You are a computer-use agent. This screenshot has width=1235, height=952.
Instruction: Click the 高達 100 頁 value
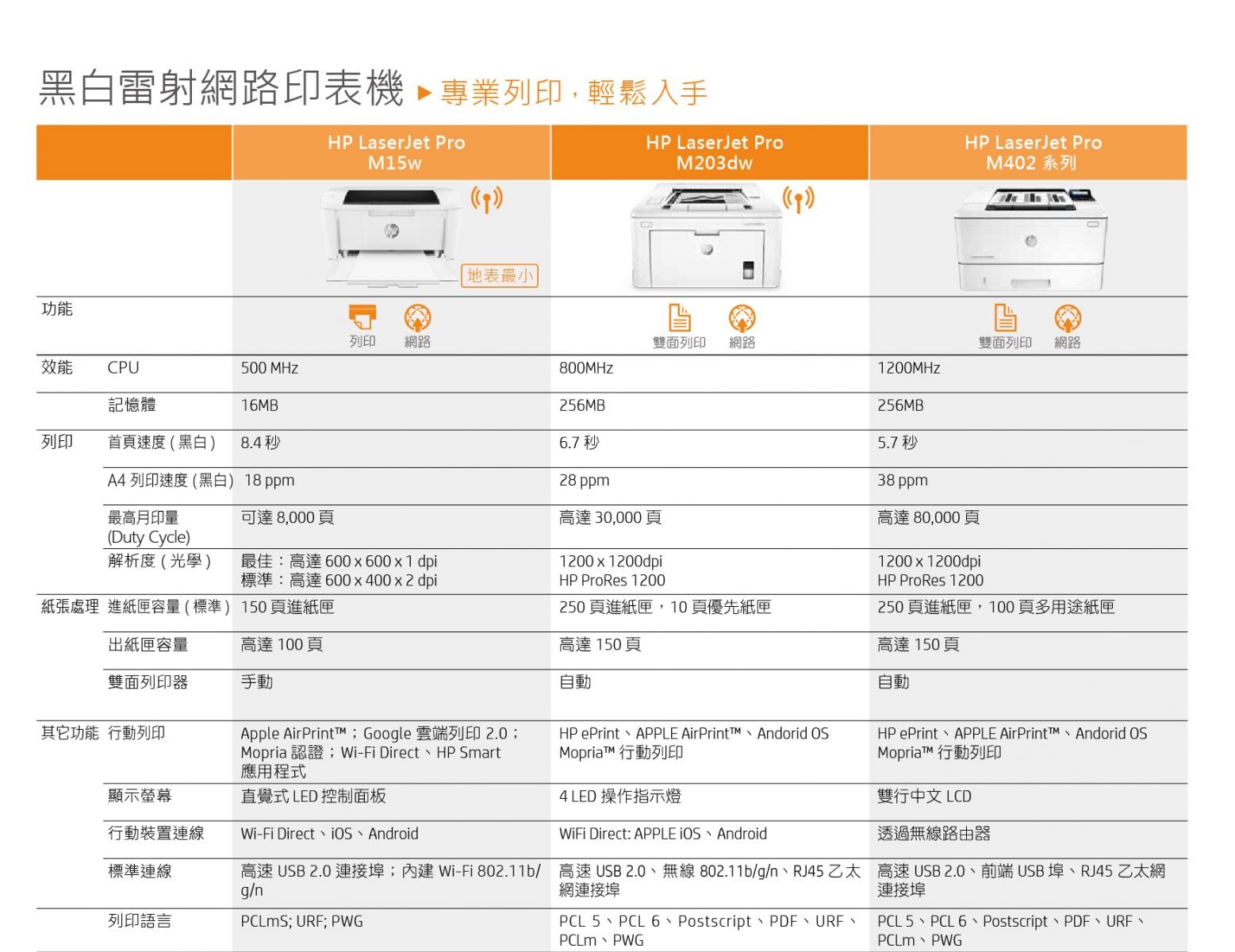click(282, 644)
